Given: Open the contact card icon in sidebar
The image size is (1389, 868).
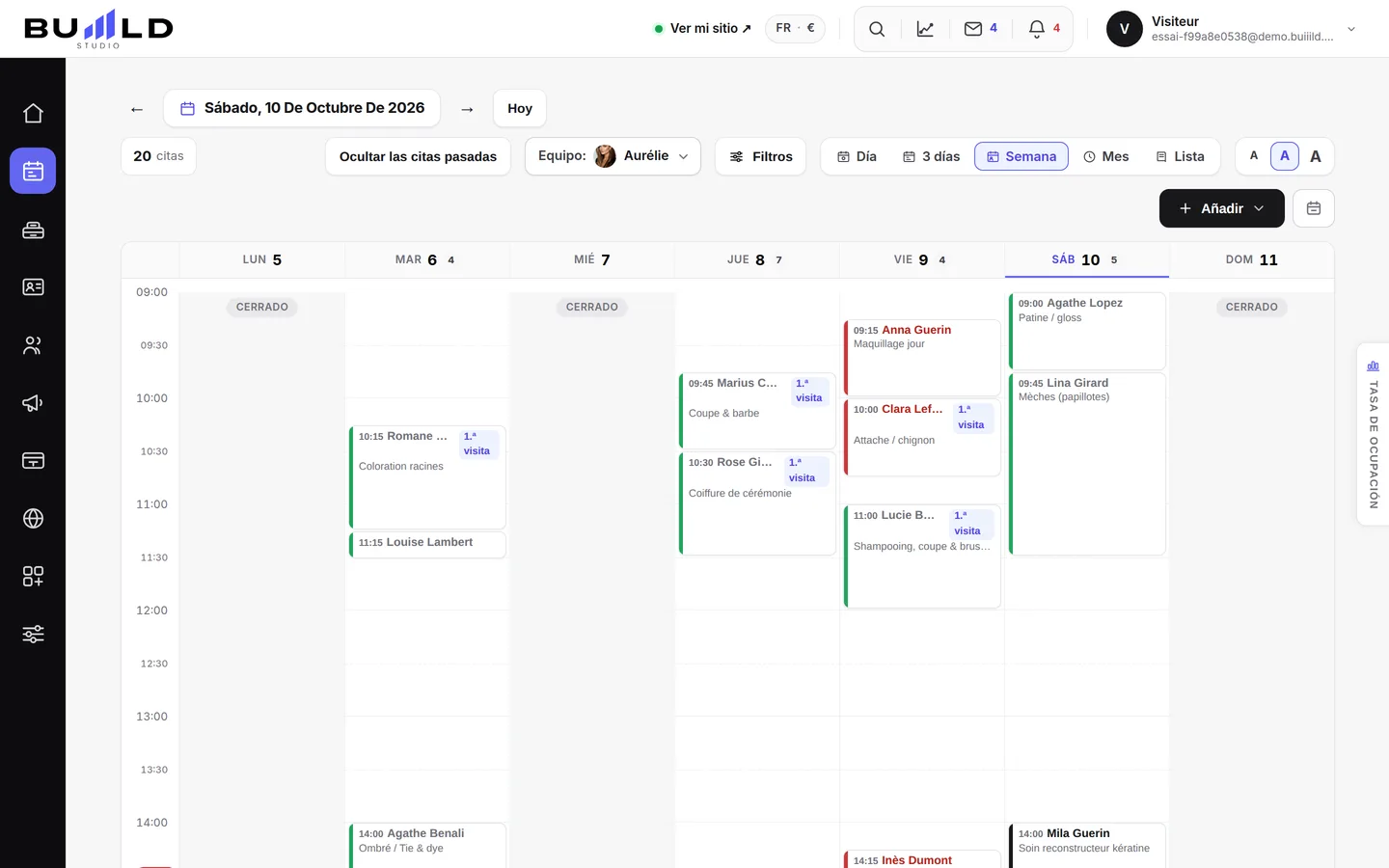Looking at the screenshot, I should point(33,287).
